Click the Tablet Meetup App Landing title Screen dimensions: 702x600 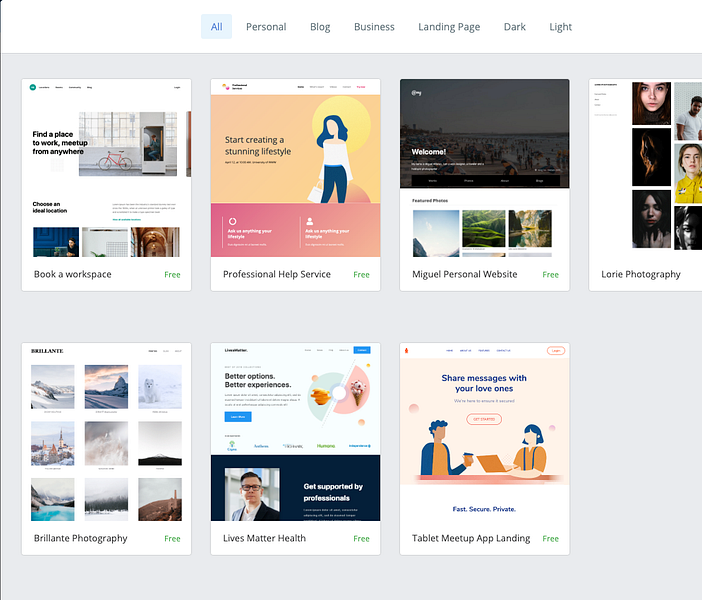point(471,538)
